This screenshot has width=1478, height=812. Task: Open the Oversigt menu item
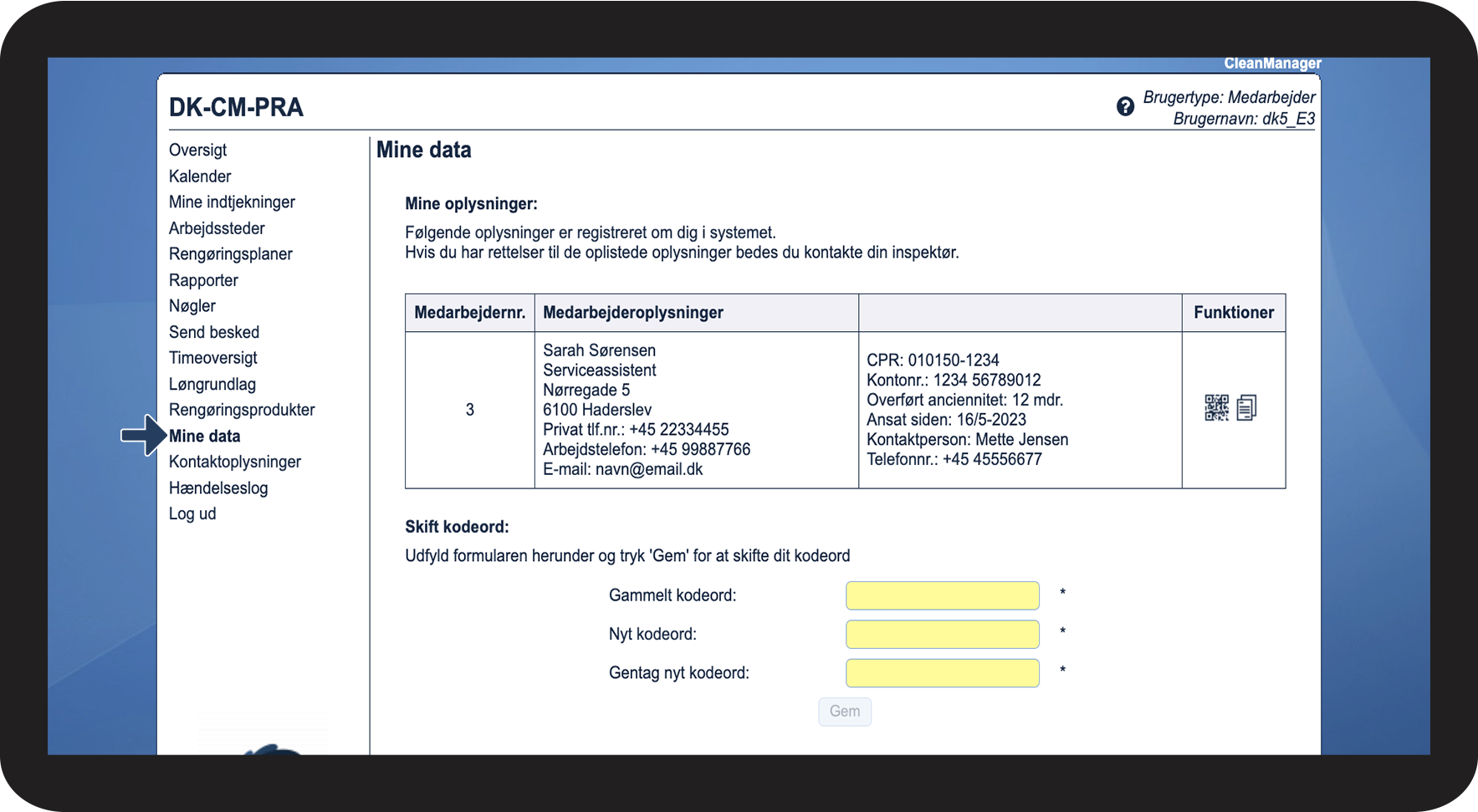197,151
